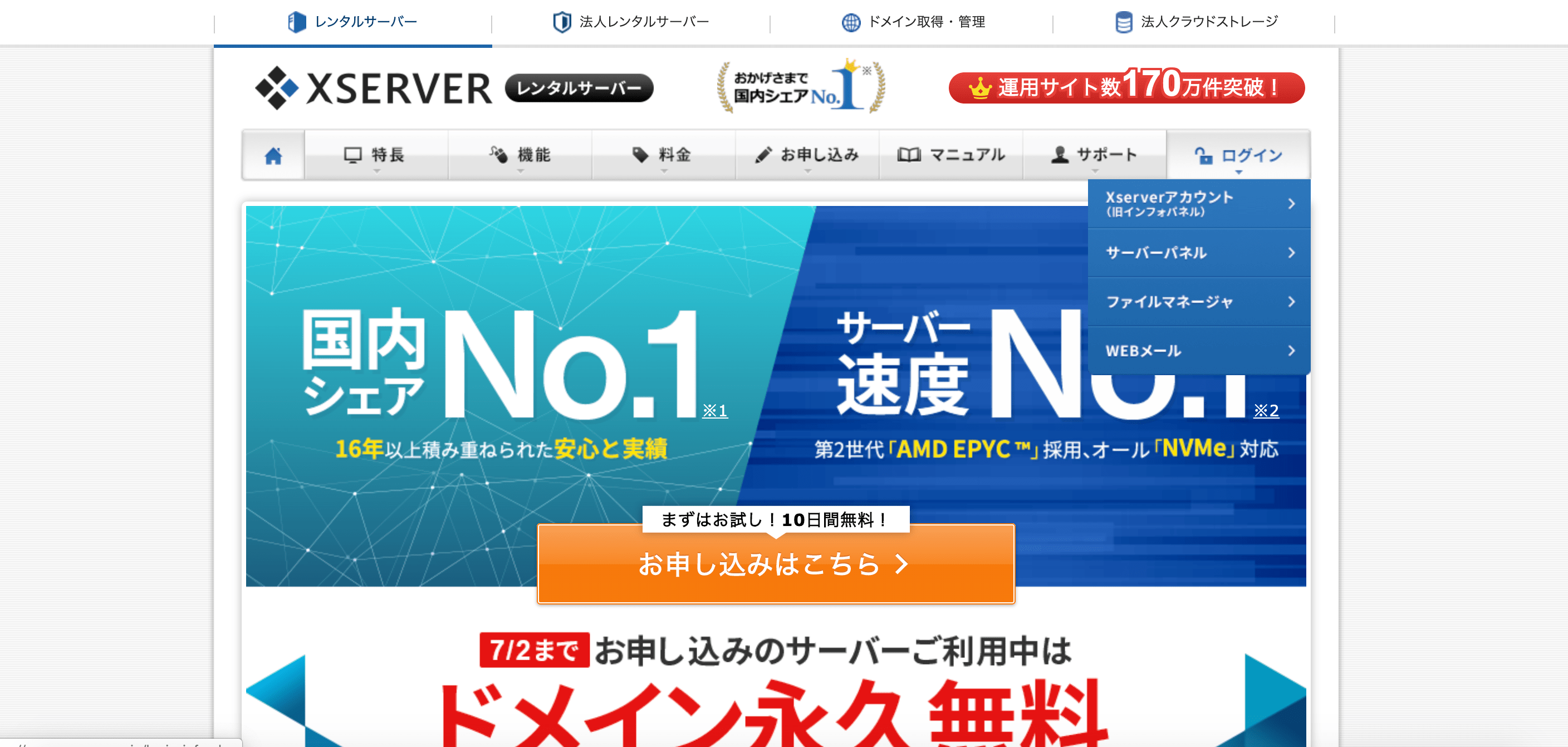Select WEBメール from login menu
1568x747 pixels.
coord(1199,351)
